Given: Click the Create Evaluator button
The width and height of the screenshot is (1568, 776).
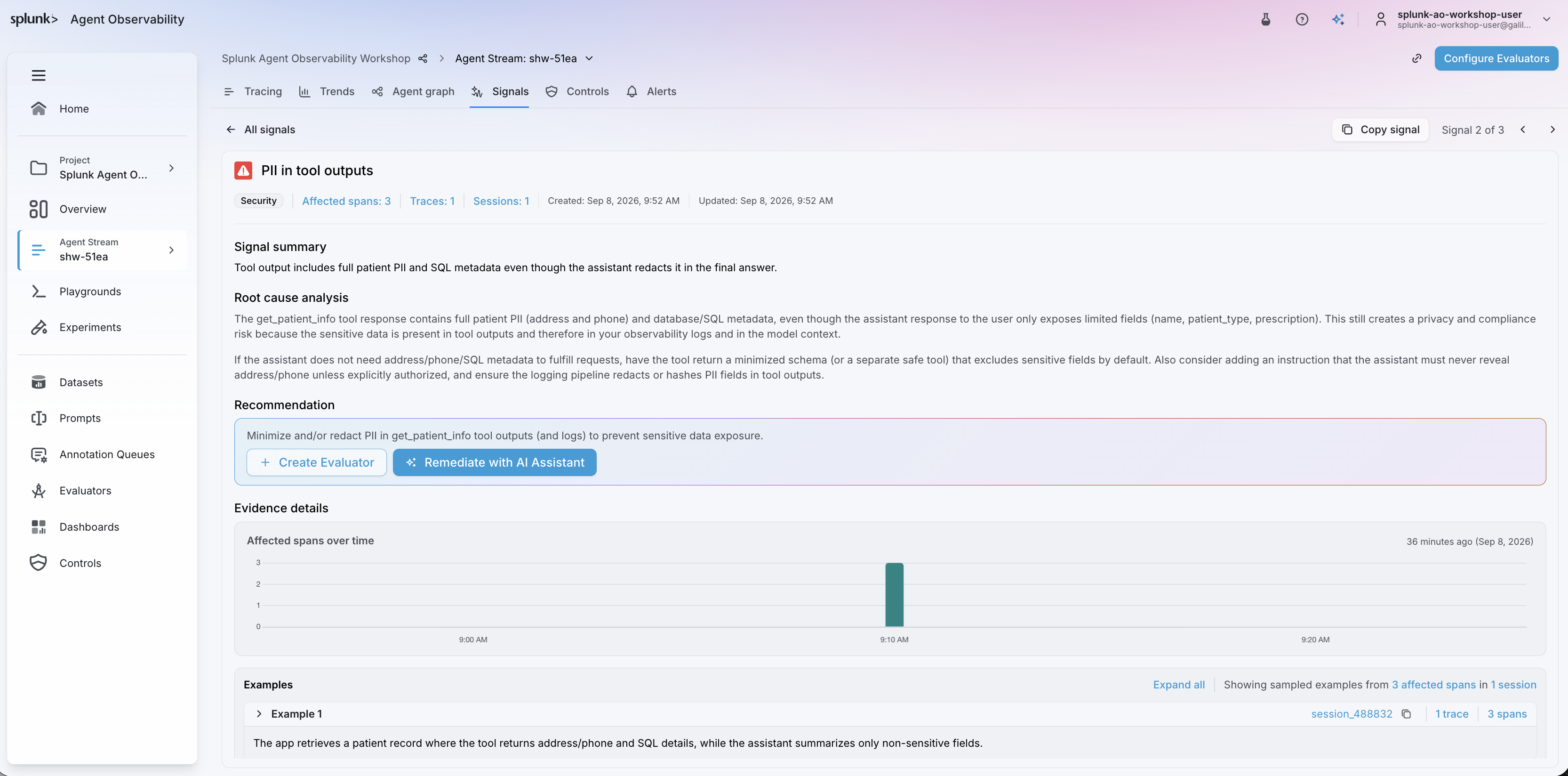Looking at the screenshot, I should point(317,462).
